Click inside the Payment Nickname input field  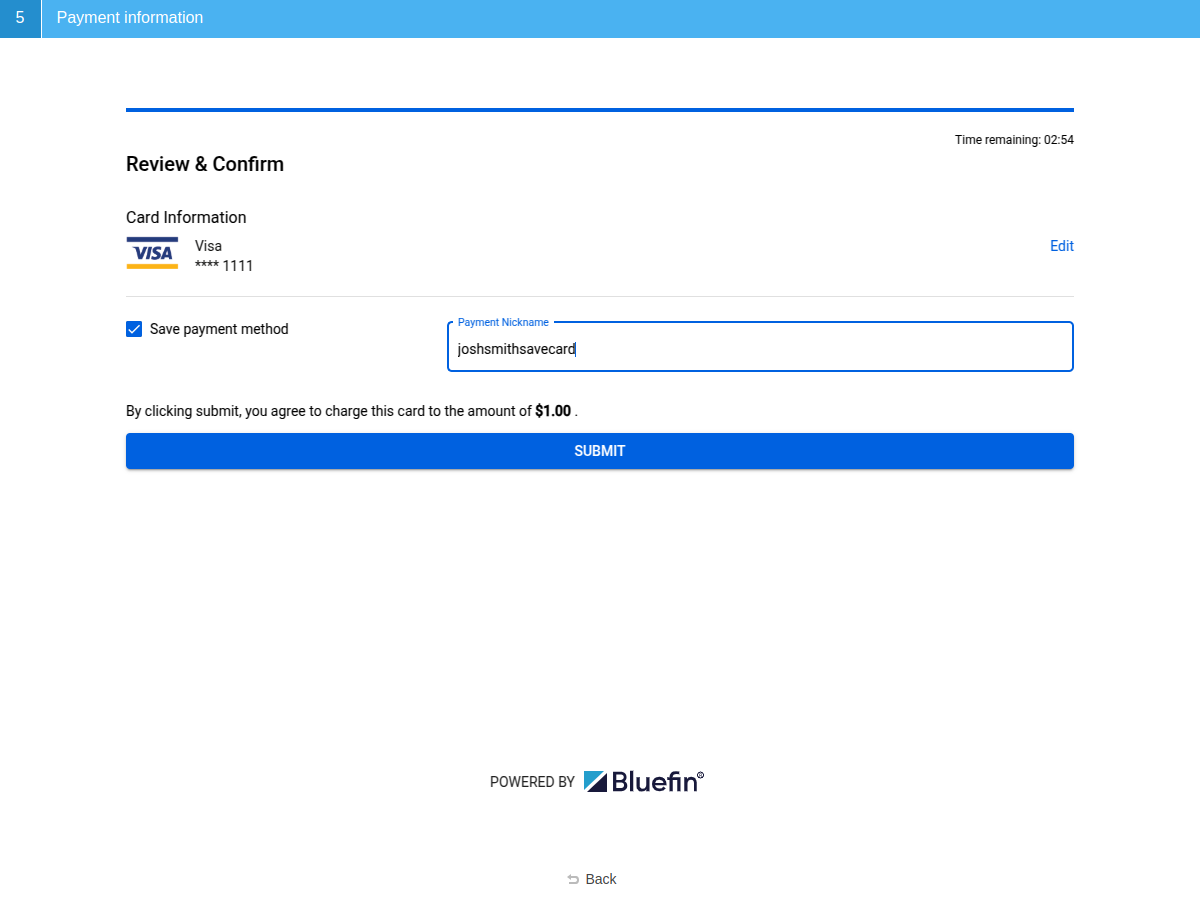(760, 349)
